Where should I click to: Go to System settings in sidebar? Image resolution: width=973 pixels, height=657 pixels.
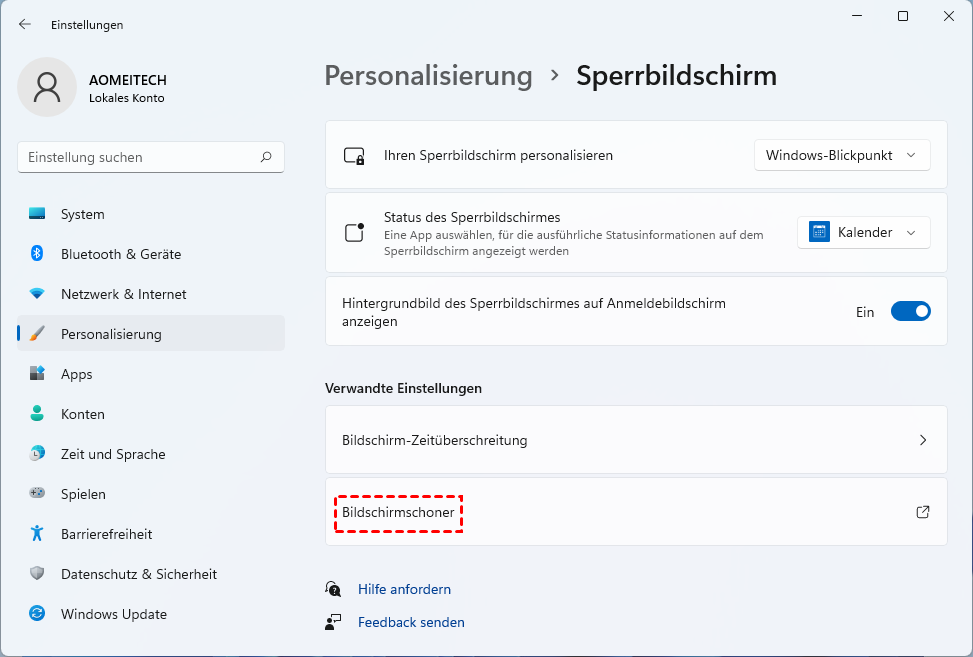click(x=82, y=214)
